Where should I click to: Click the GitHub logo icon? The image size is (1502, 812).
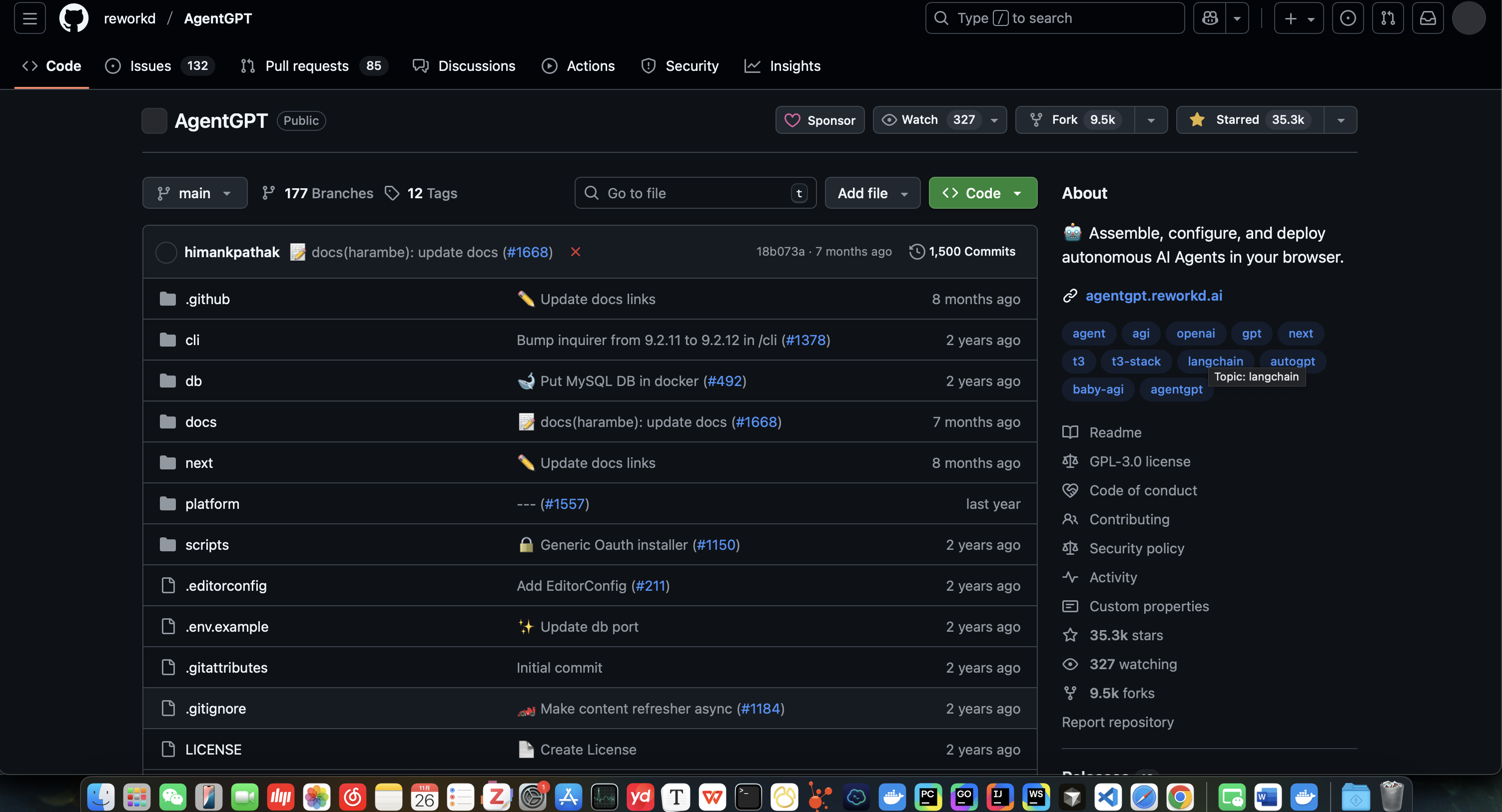pos(73,18)
